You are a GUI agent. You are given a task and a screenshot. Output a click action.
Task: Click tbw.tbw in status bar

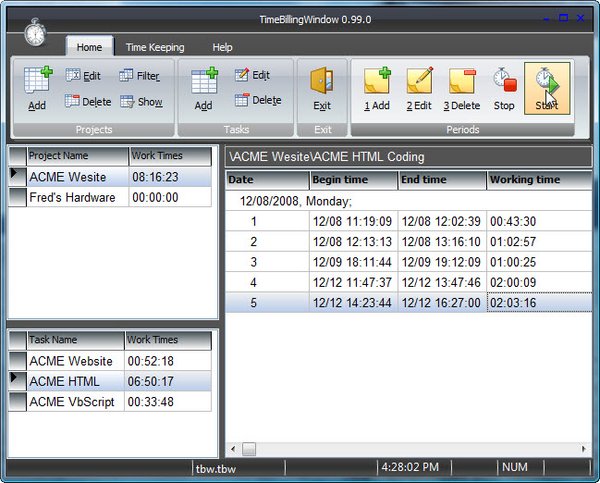coord(216,469)
